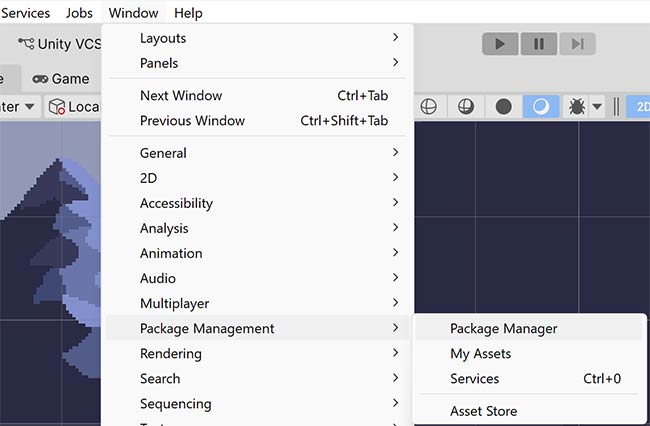This screenshot has height=426, width=650.
Task: Expand the Animation submenu
Action: point(257,253)
